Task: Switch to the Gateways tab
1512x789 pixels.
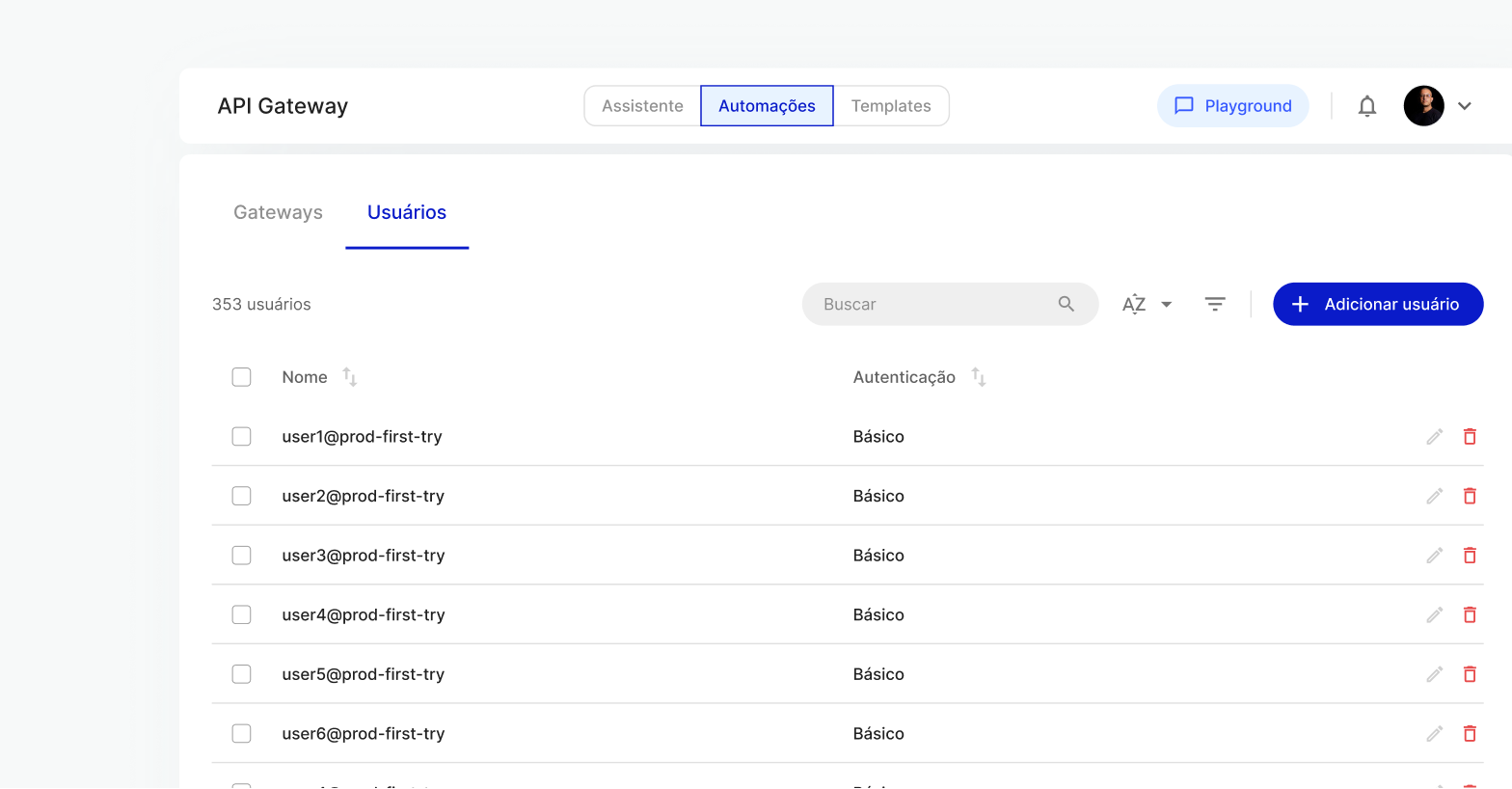Action: coord(278,212)
